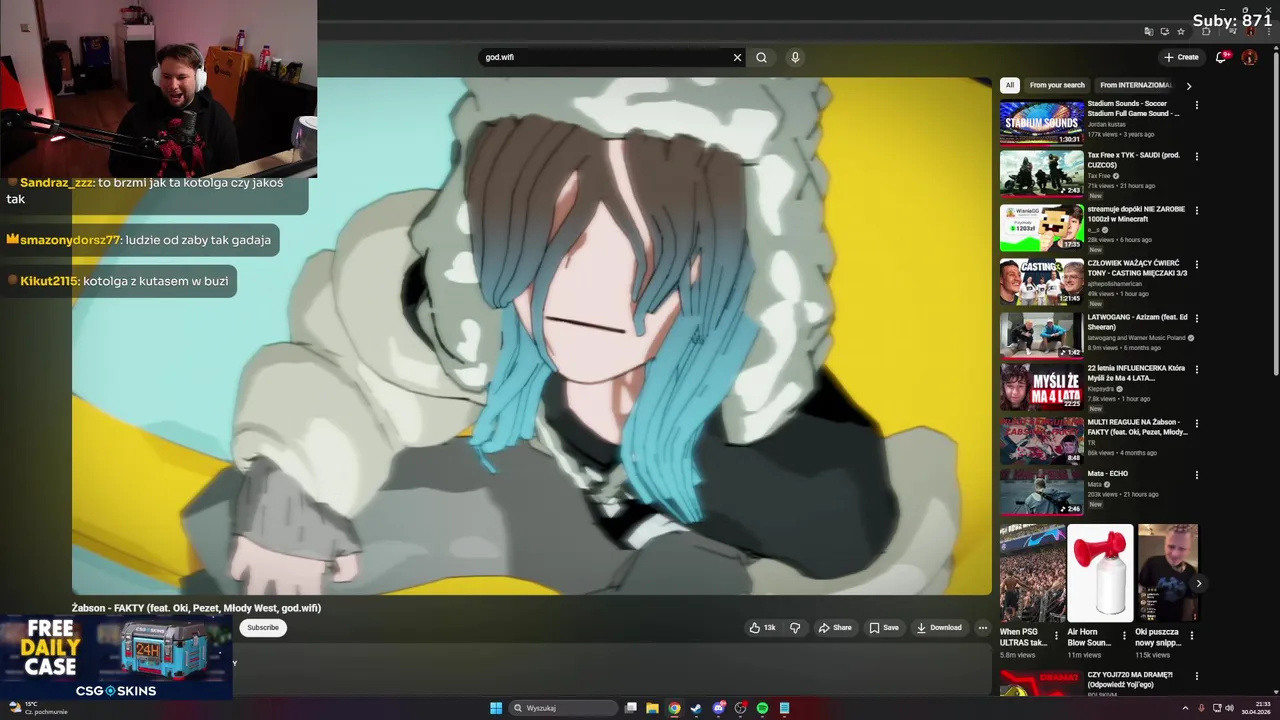Open the account avatar menu
The width and height of the screenshot is (1280, 720).
click(1249, 57)
